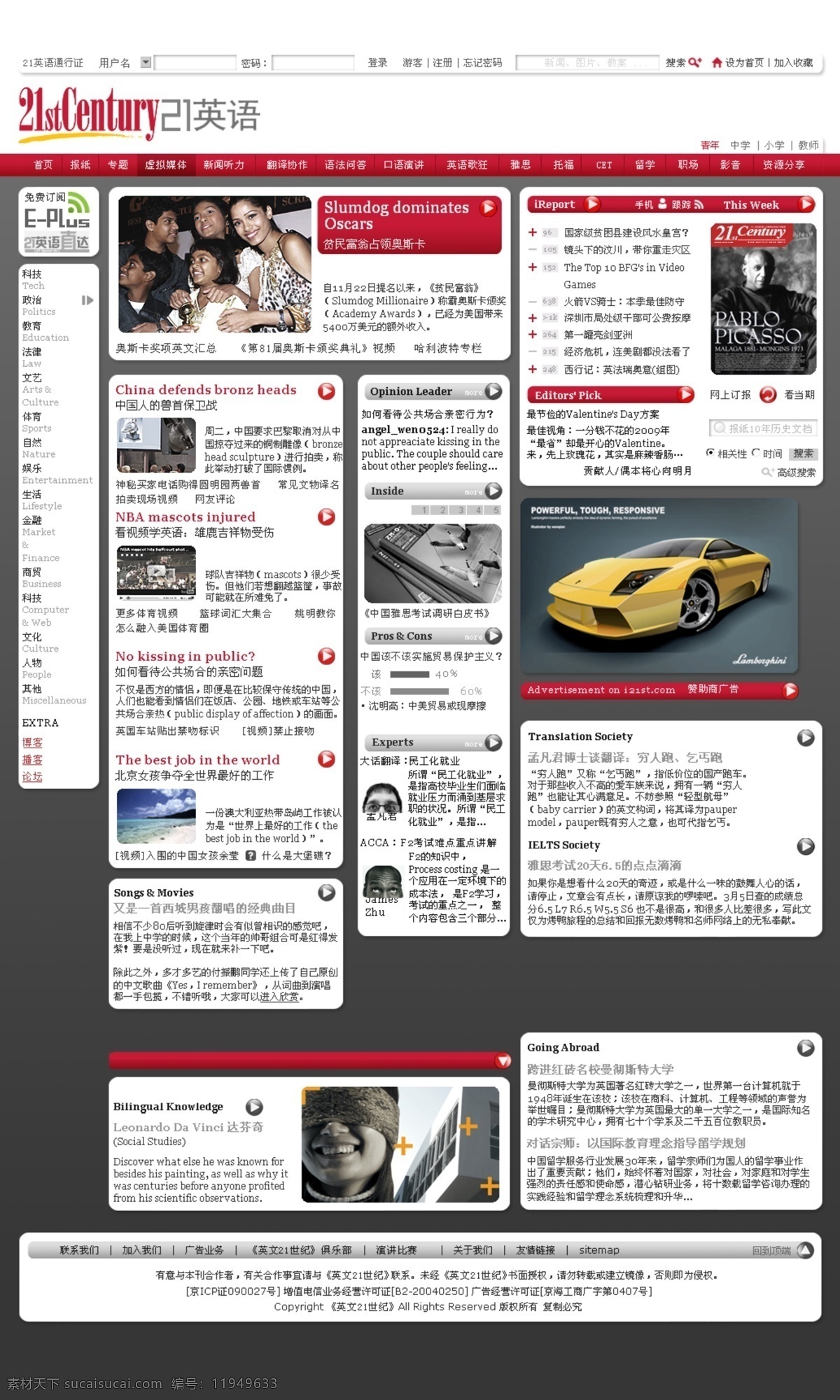Open the 用户名 dropdown arrow
The image size is (840, 1400).
click(x=146, y=62)
